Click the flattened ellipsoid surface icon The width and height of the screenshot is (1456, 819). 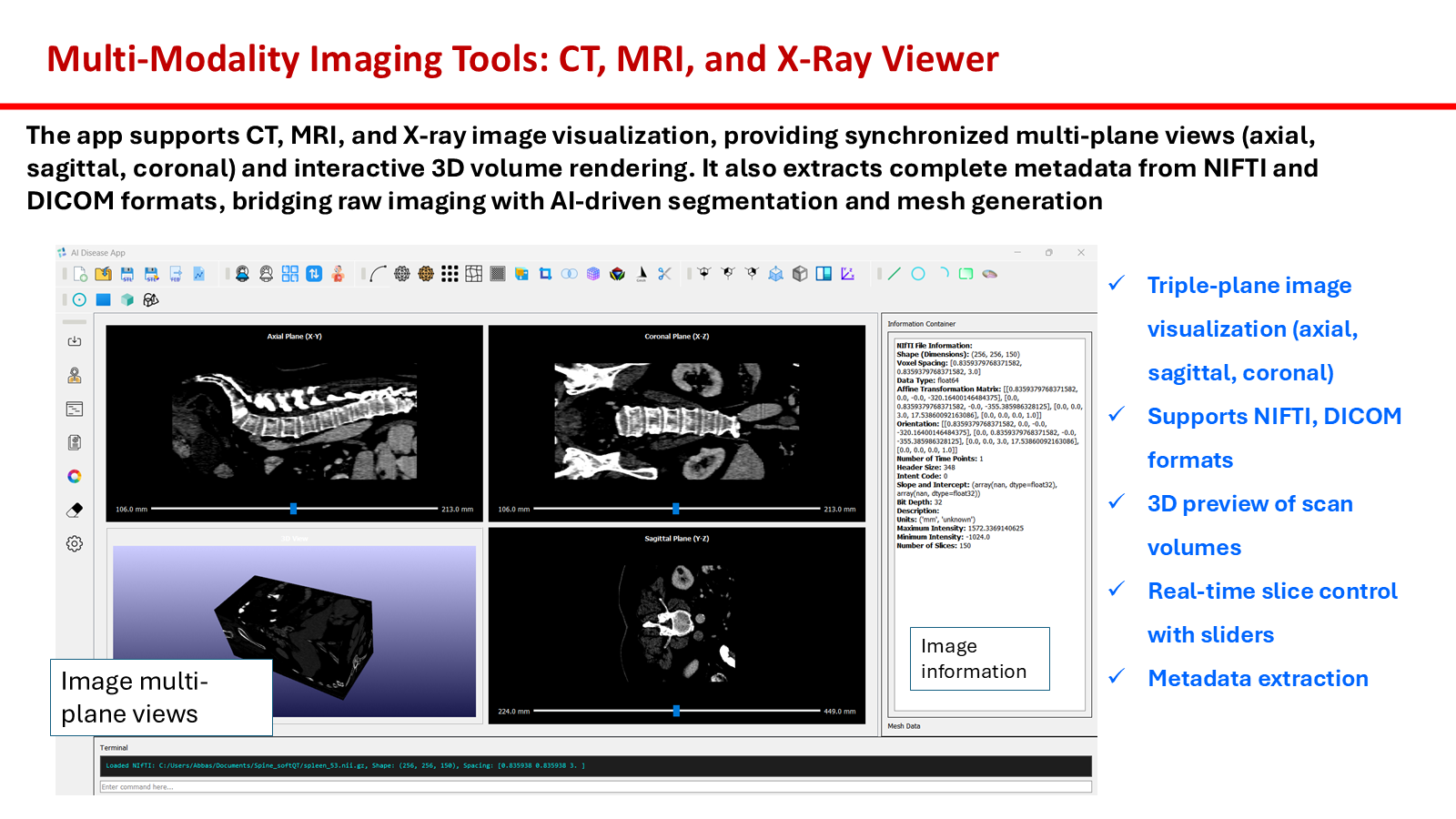tap(990, 274)
